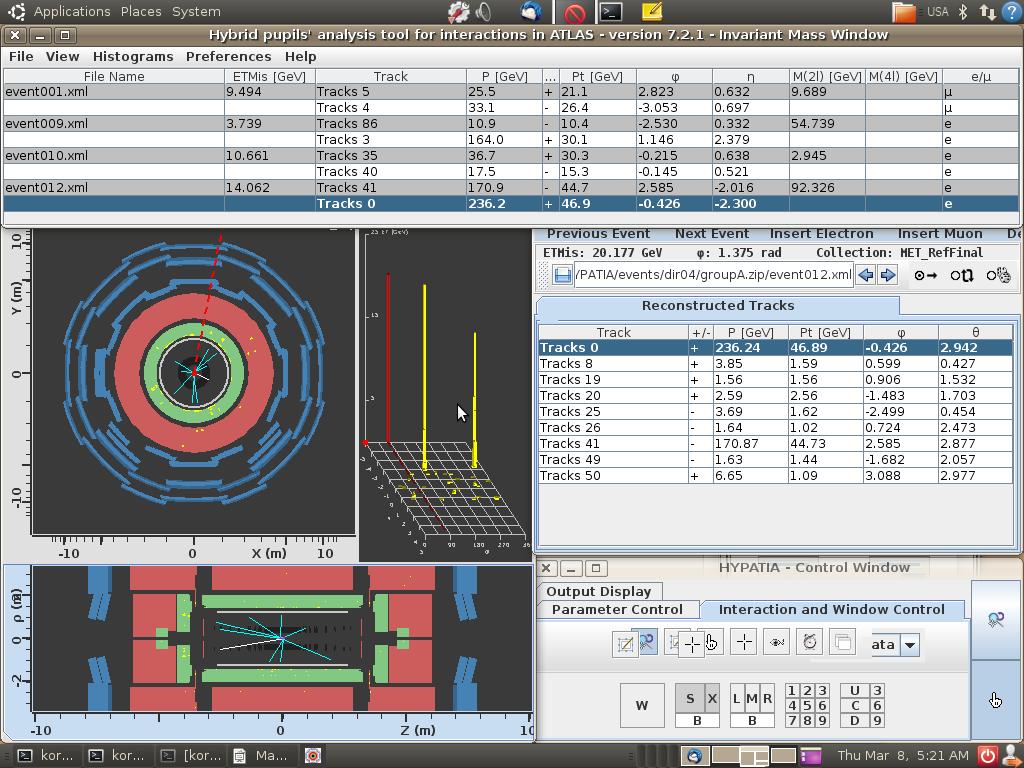Click the stacked windows icon

pos(842,643)
